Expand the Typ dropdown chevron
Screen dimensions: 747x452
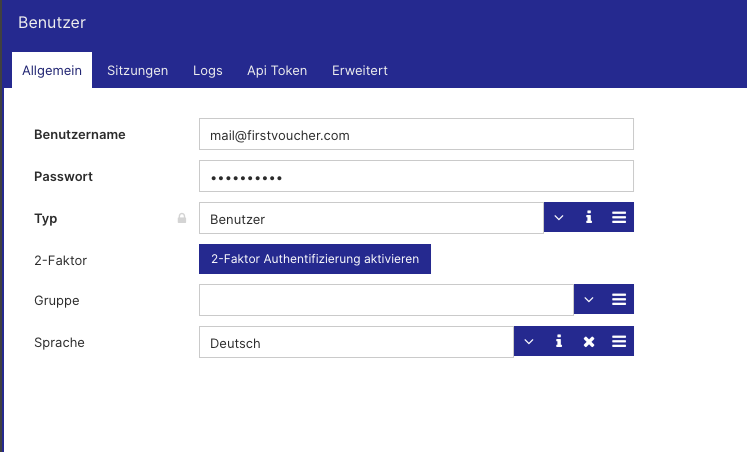559,217
